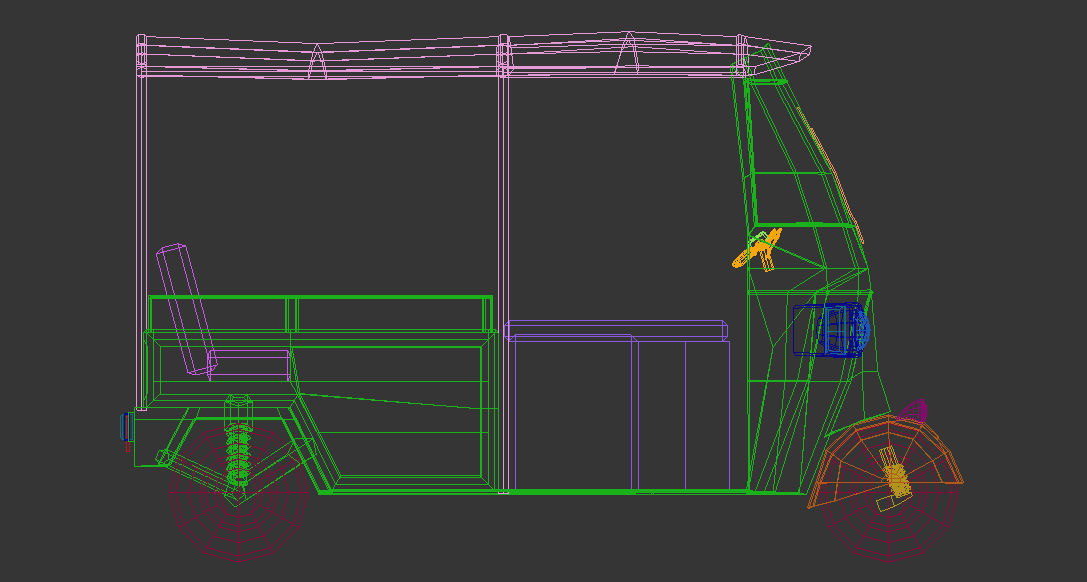Select the orange handlebar steering object
The width and height of the screenshot is (1087, 582).
[757, 249]
